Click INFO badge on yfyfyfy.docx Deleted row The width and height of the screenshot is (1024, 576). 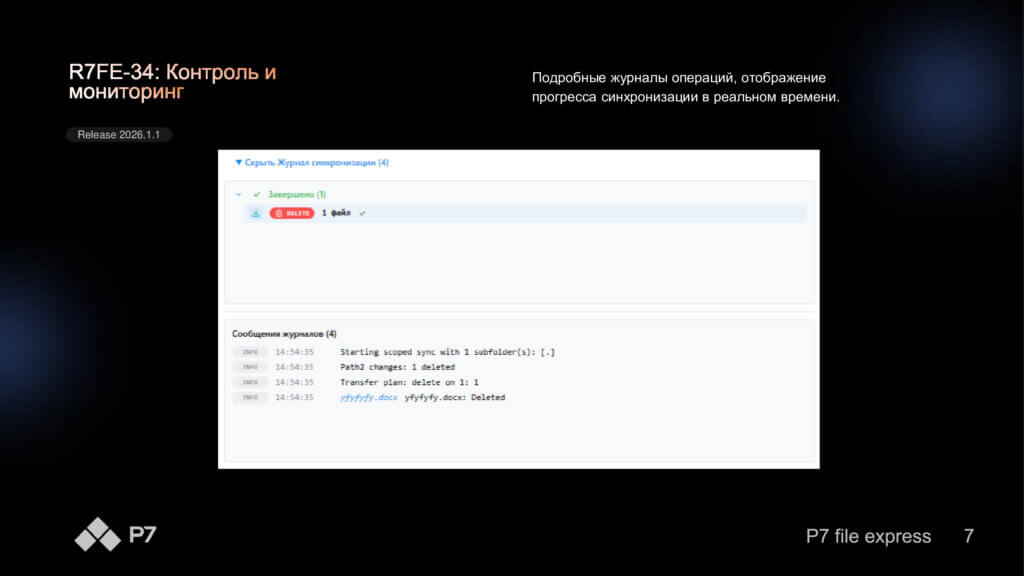pos(250,397)
